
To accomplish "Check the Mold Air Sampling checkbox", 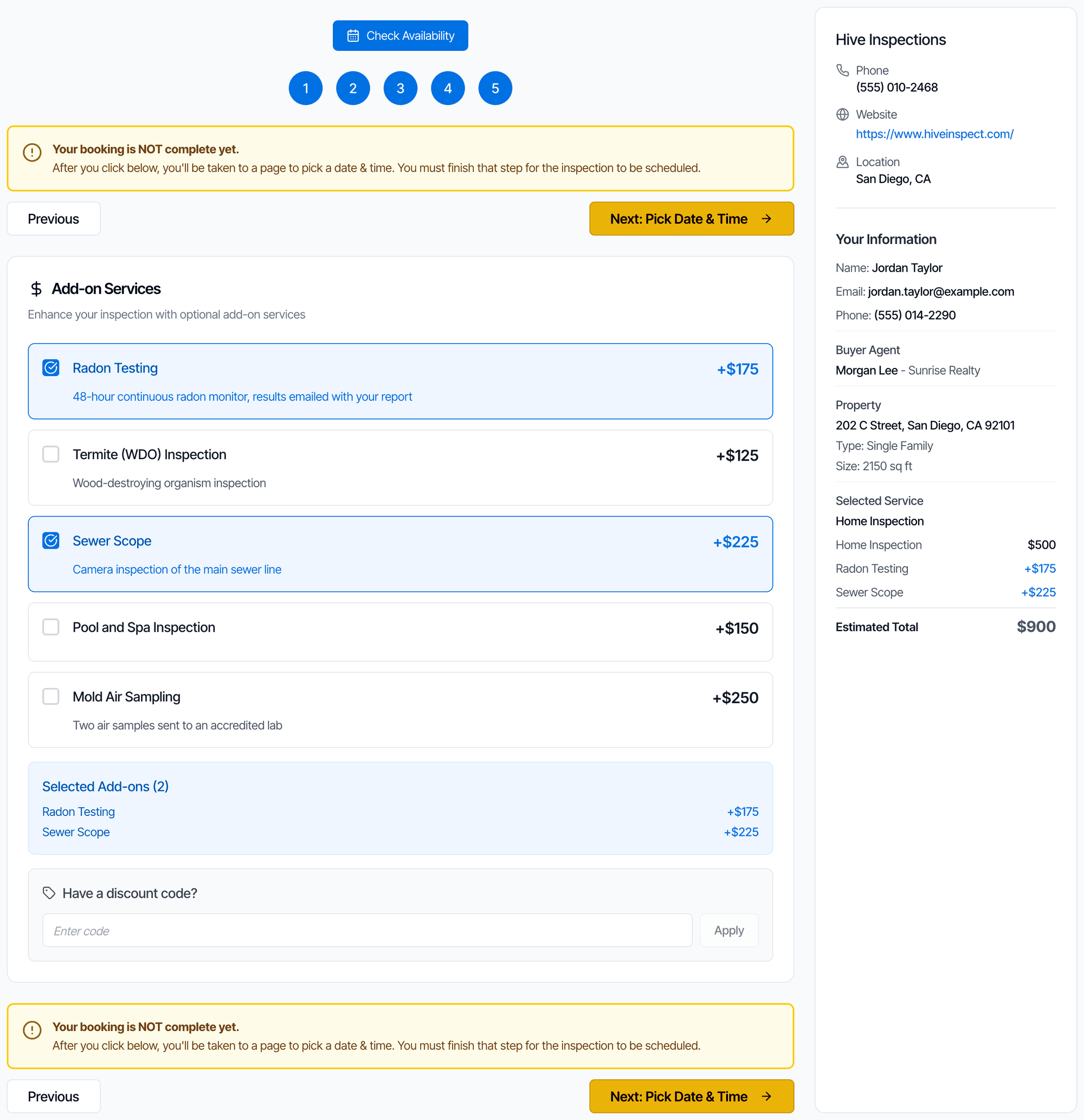I will click(x=51, y=696).
